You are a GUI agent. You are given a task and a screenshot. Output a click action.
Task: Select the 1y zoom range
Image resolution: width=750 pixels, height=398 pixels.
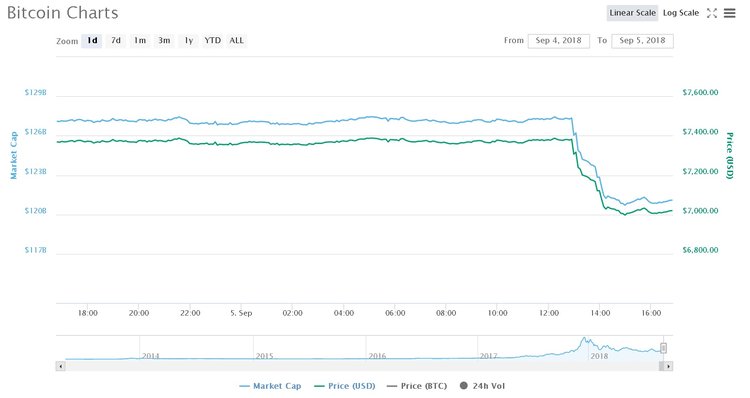(189, 41)
